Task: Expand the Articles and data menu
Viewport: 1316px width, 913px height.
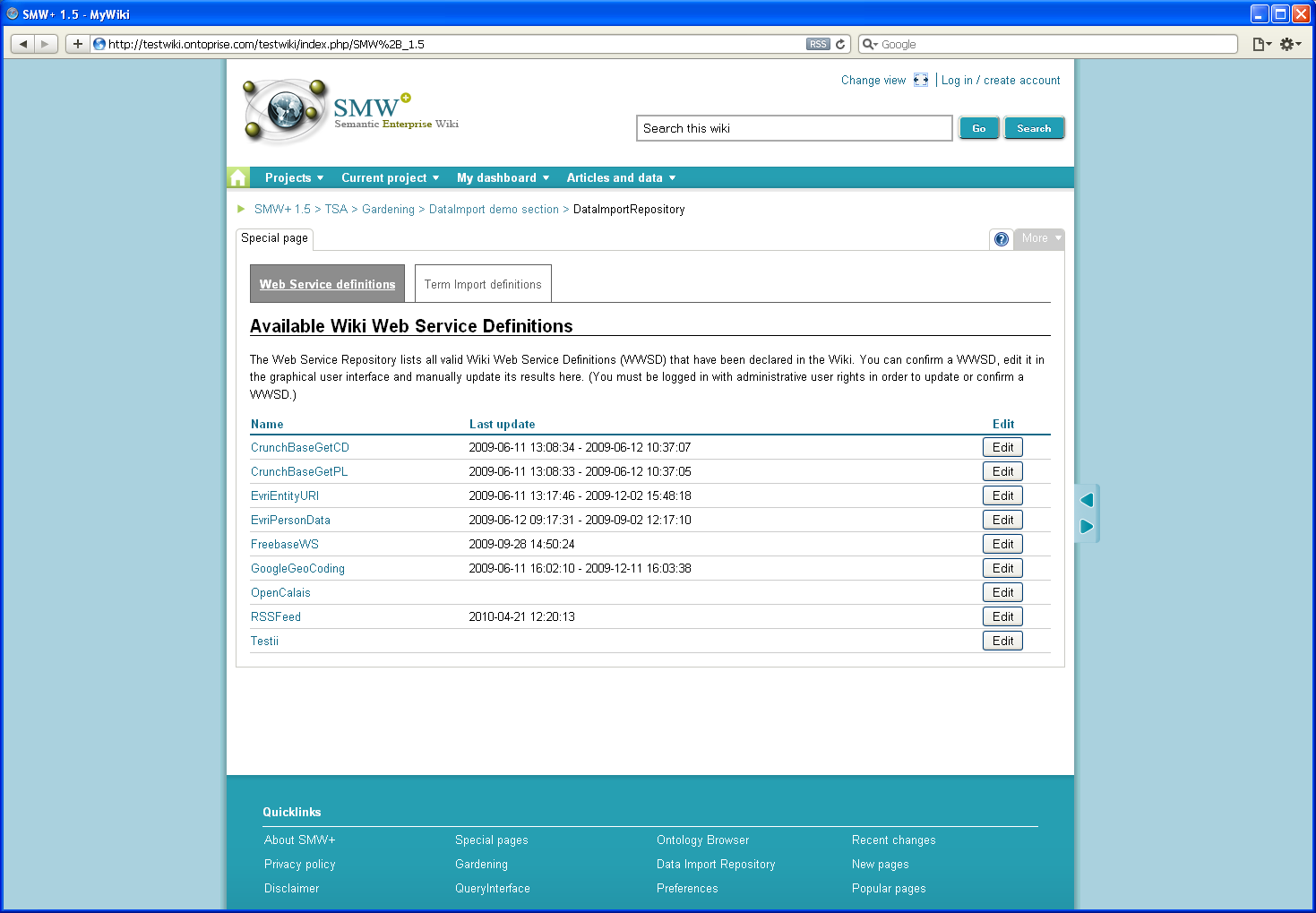Action: tap(621, 177)
